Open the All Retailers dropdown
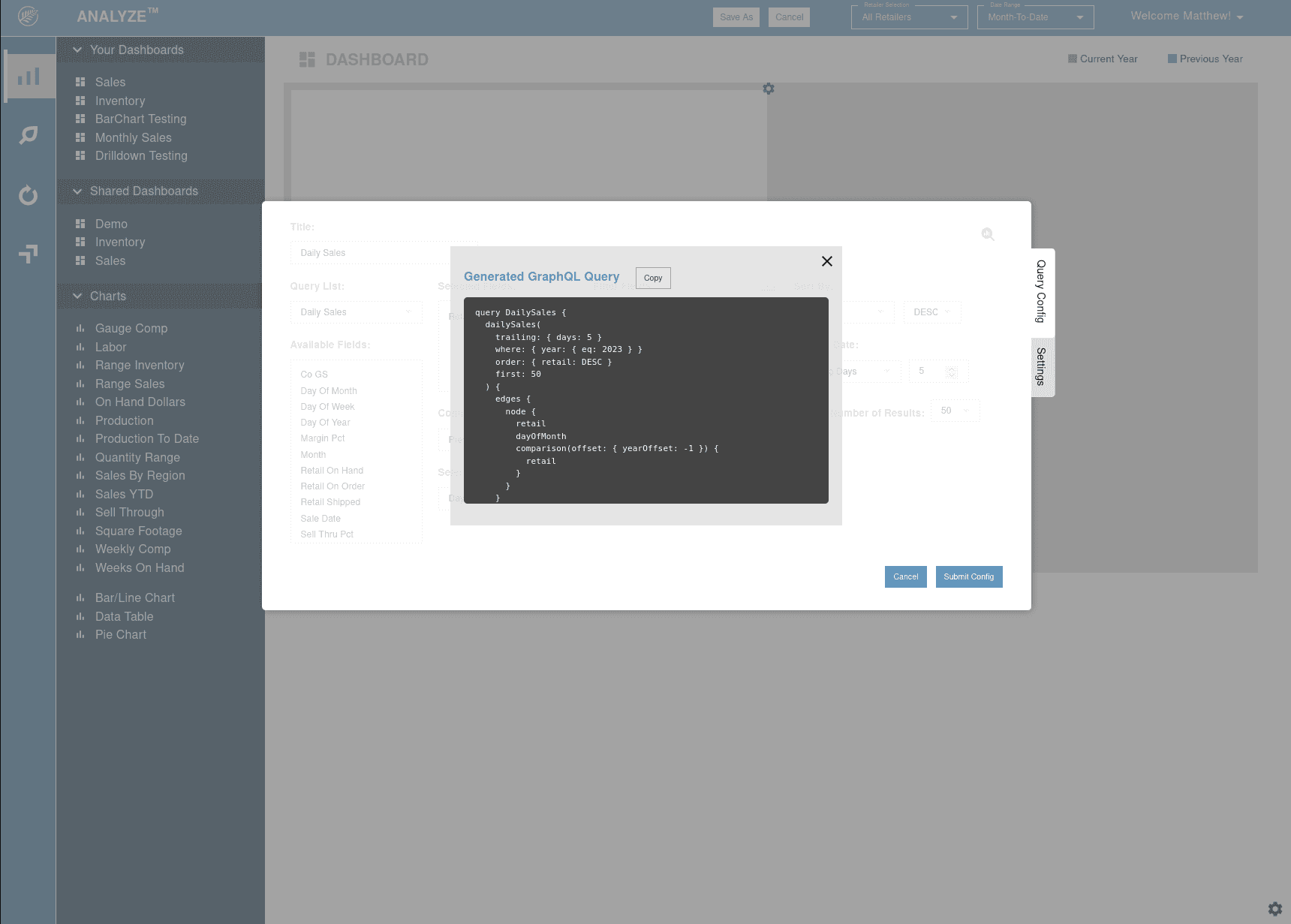1291x924 pixels. click(x=908, y=17)
